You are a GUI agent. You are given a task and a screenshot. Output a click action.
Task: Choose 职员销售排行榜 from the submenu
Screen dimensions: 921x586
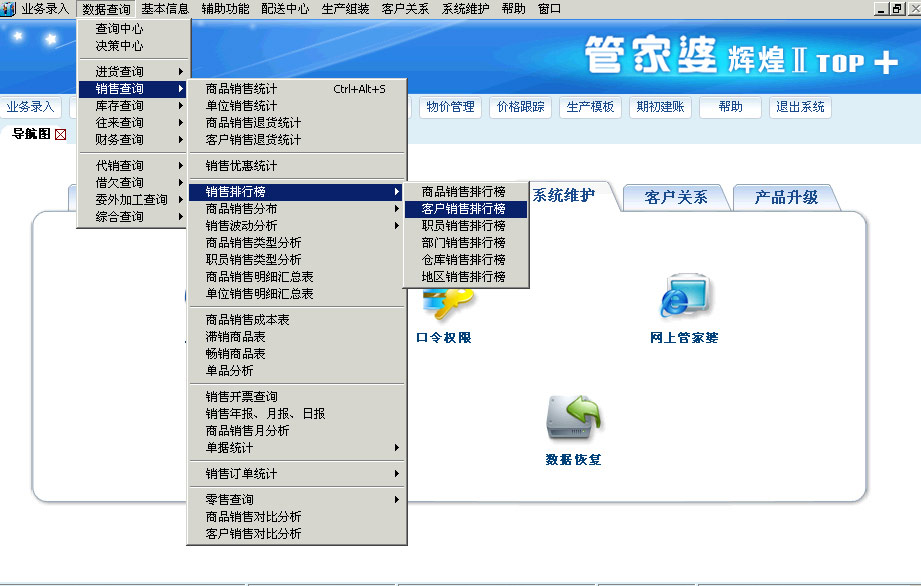pyautogui.click(x=466, y=225)
